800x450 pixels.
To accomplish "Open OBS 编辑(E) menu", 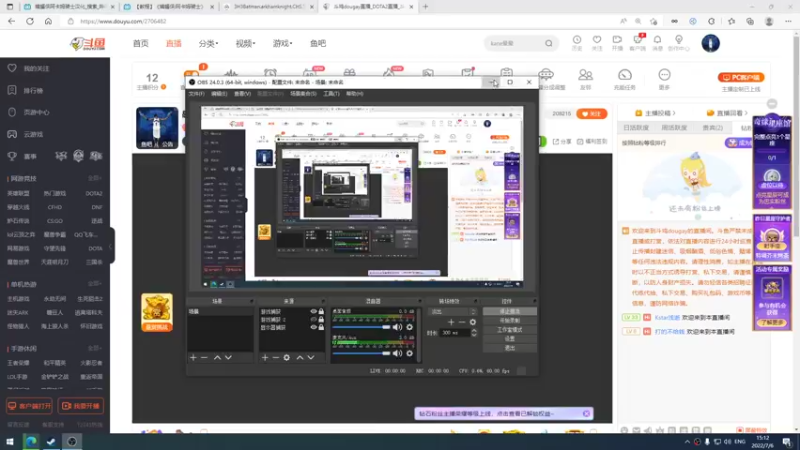I will point(219,94).
